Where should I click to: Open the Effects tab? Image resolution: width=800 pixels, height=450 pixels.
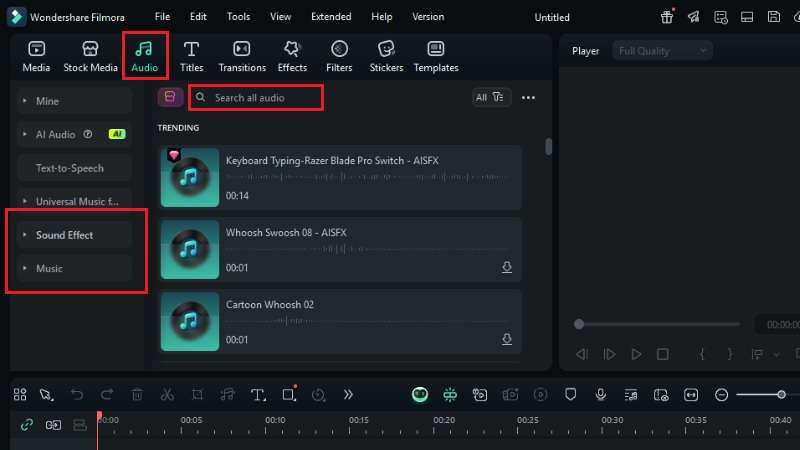[292, 56]
